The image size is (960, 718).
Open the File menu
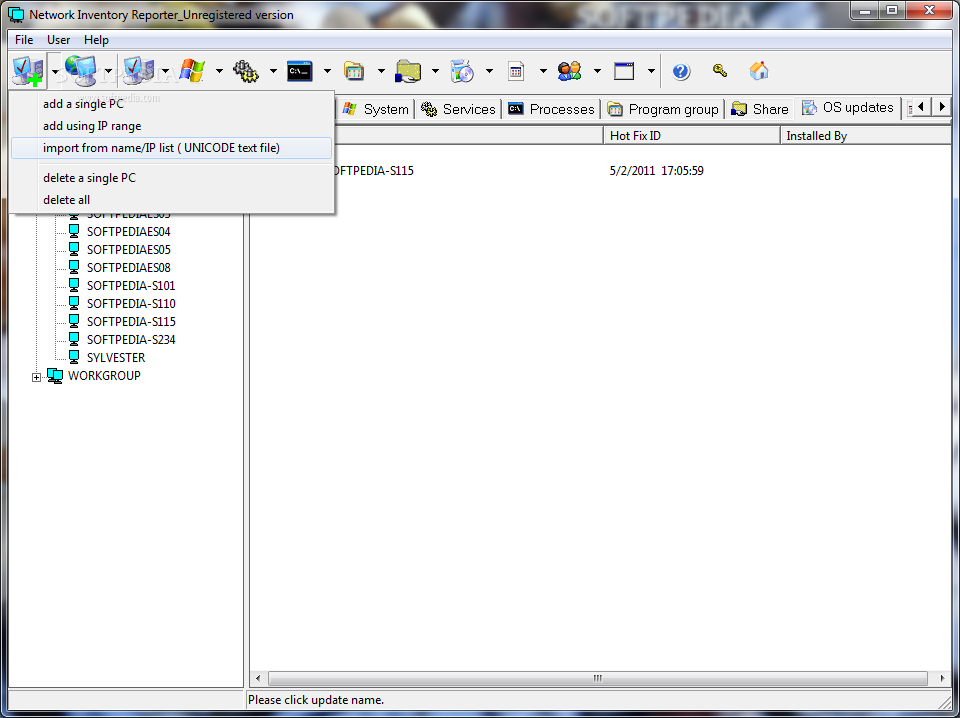click(24, 40)
